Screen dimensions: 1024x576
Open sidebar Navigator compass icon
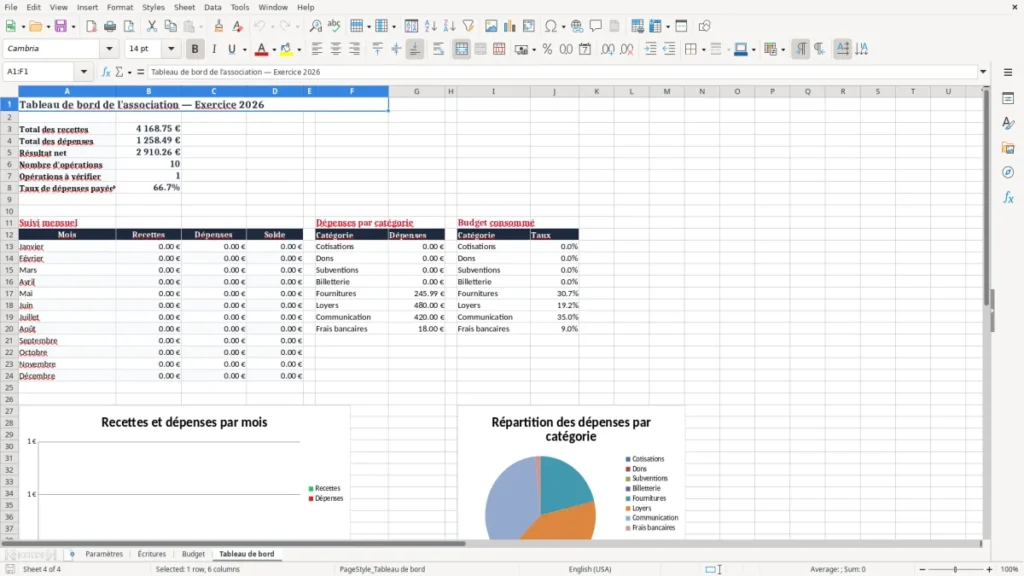tap(1008, 172)
